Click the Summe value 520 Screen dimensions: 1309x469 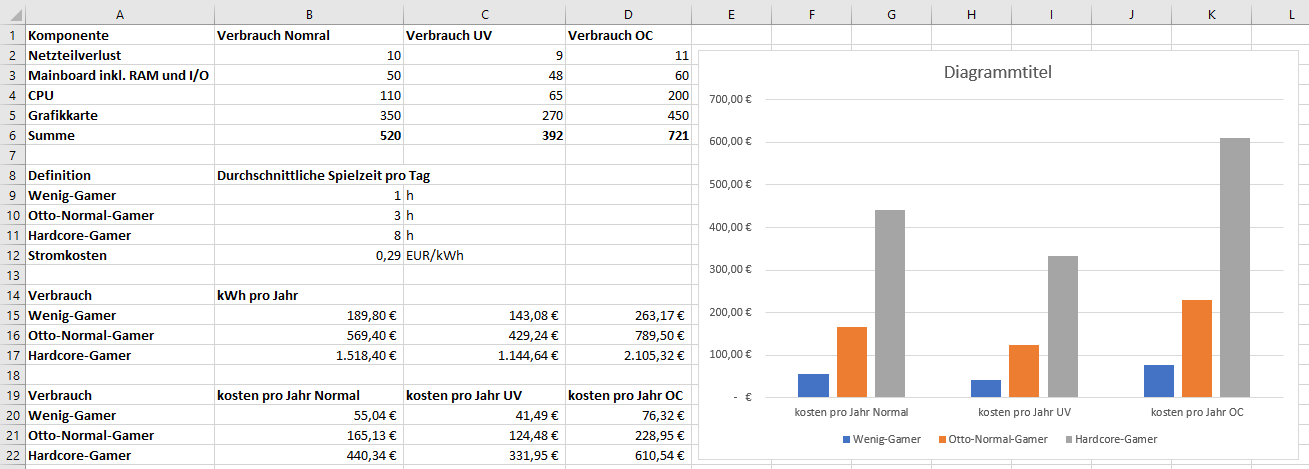(309, 135)
